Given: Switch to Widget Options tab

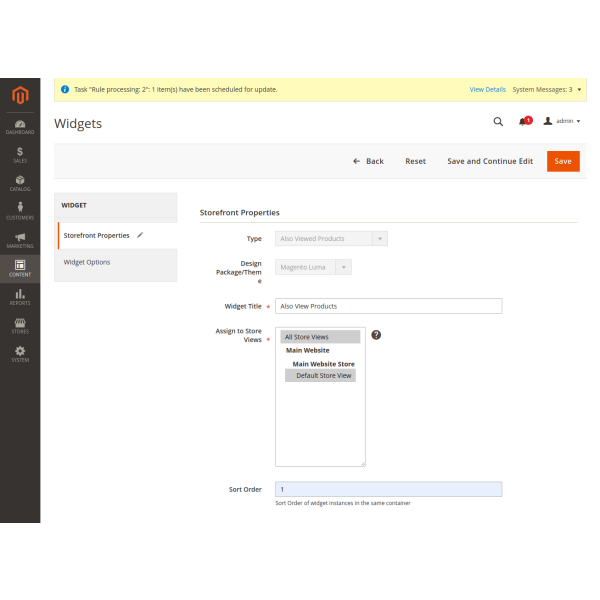Looking at the screenshot, I should (x=87, y=262).
